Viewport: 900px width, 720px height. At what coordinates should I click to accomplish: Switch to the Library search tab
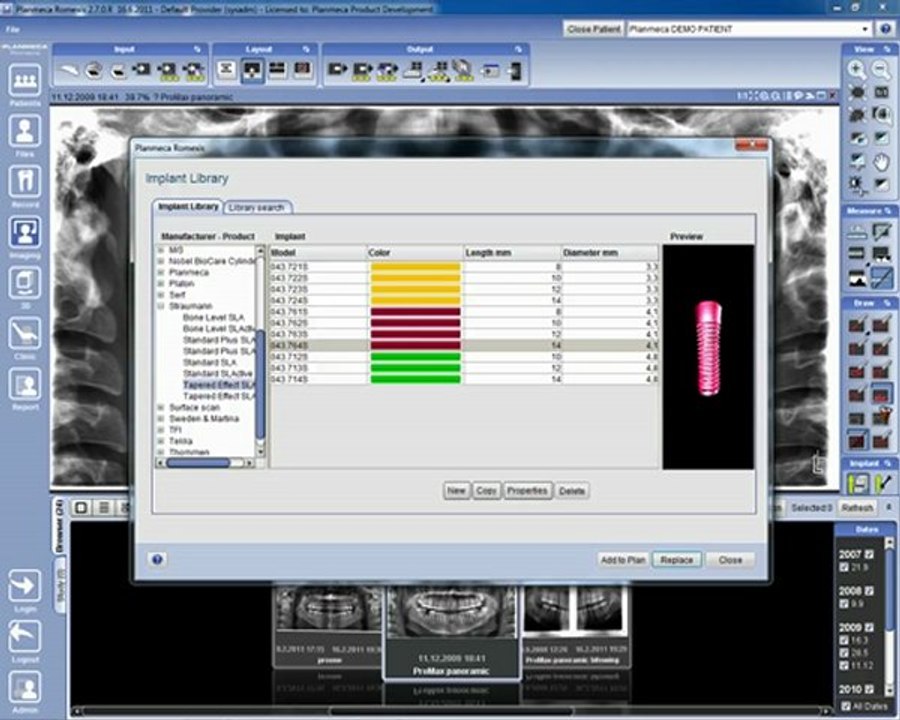click(x=257, y=207)
